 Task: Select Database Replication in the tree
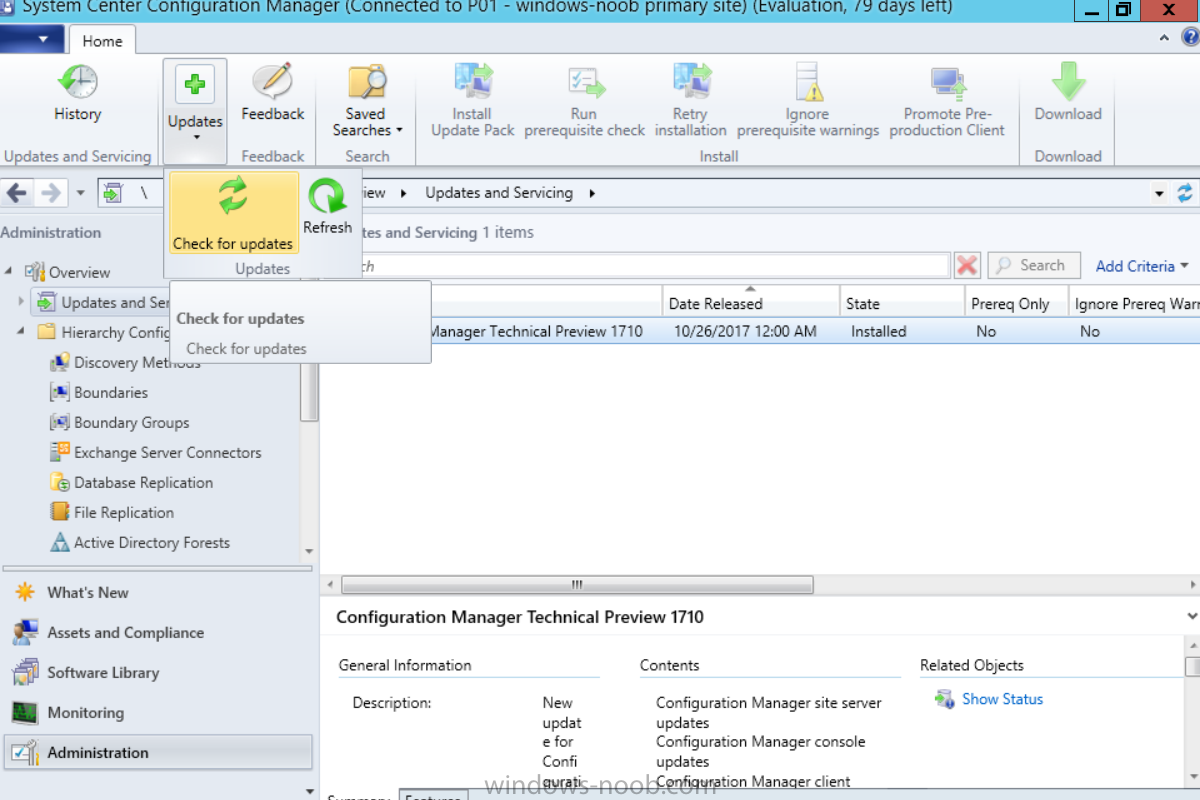[x=132, y=482]
